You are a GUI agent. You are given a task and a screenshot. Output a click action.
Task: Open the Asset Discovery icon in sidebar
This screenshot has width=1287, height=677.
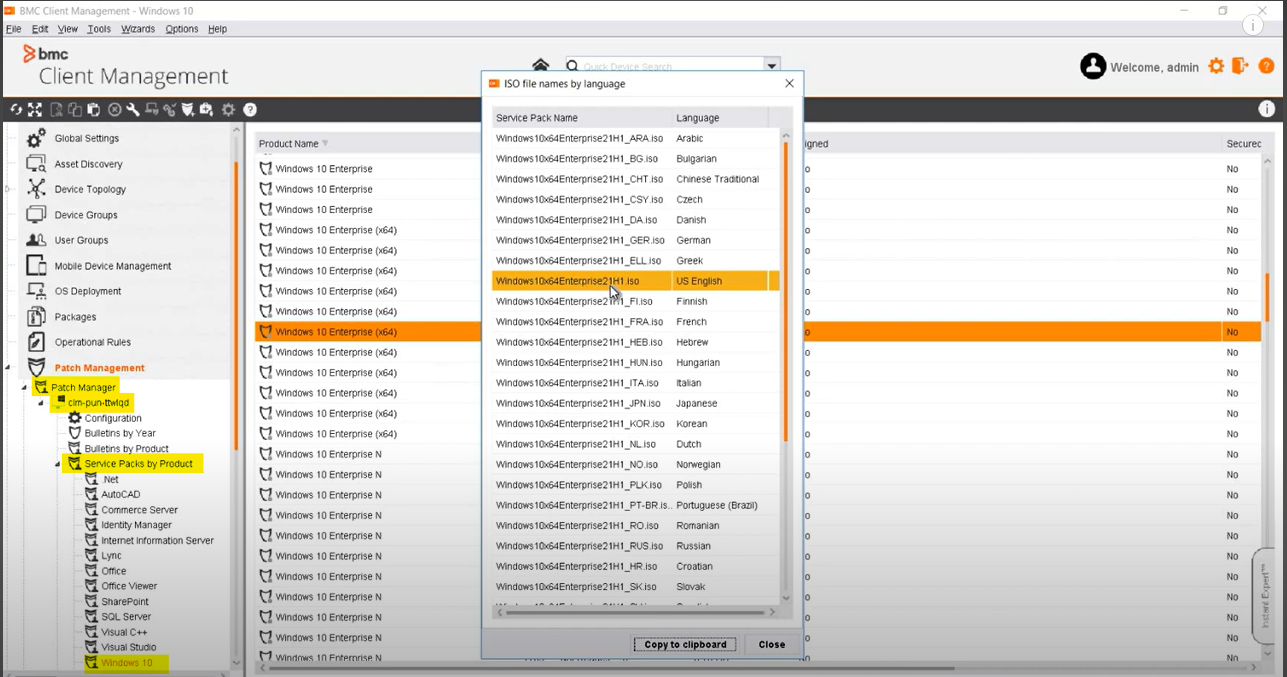click(x=36, y=164)
